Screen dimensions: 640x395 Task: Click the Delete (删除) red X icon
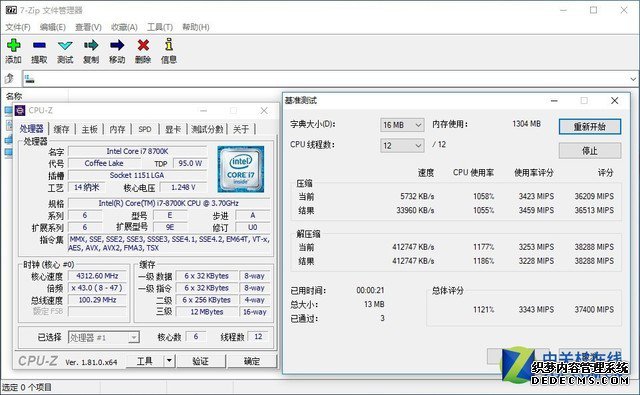(x=143, y=45)
